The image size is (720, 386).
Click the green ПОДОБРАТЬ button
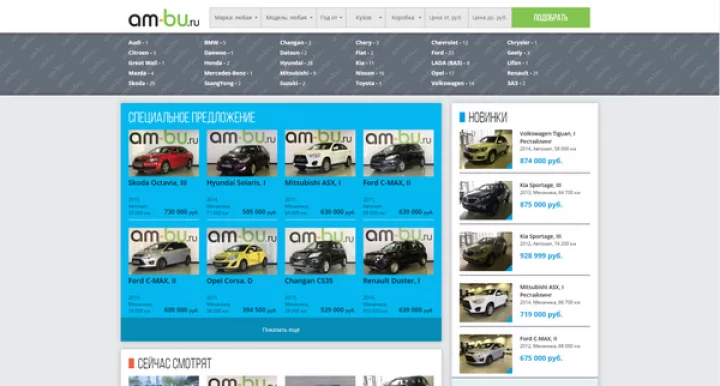coord(551,17)
